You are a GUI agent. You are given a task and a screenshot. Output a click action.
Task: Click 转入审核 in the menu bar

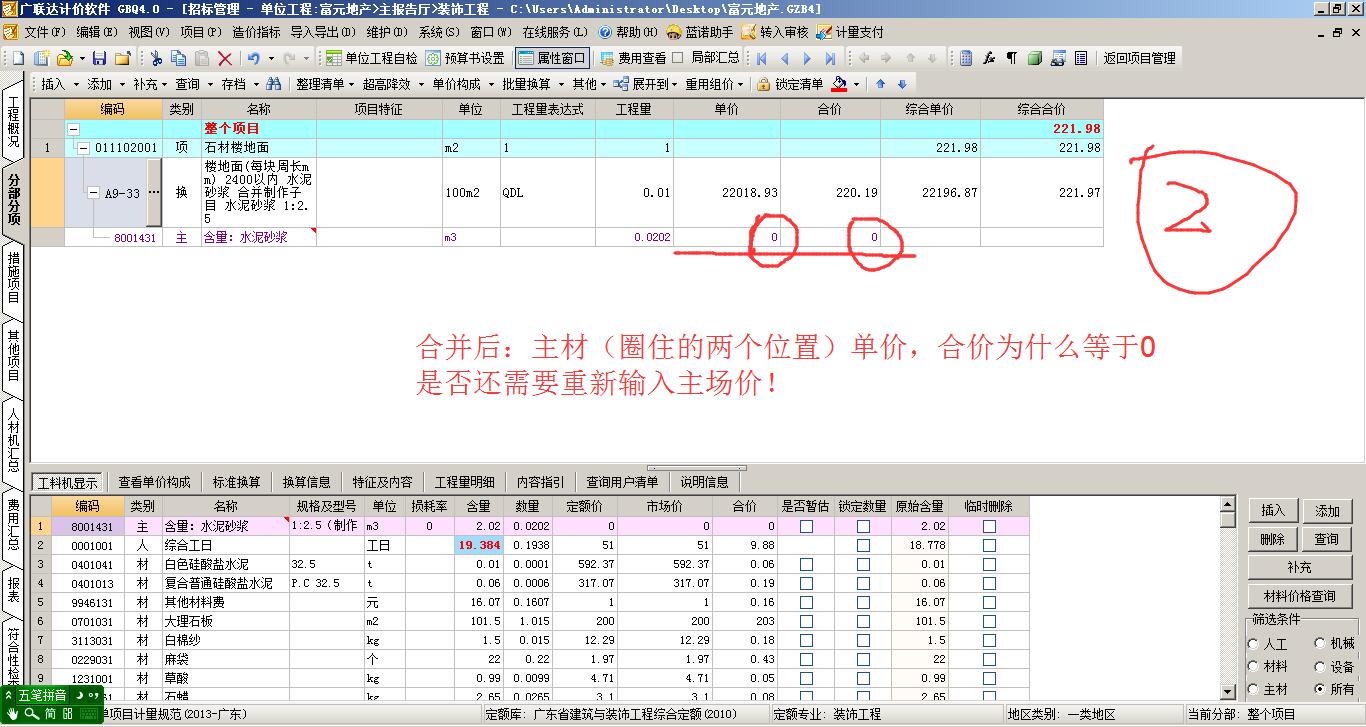pyautogui.click(x=774, y=32)
